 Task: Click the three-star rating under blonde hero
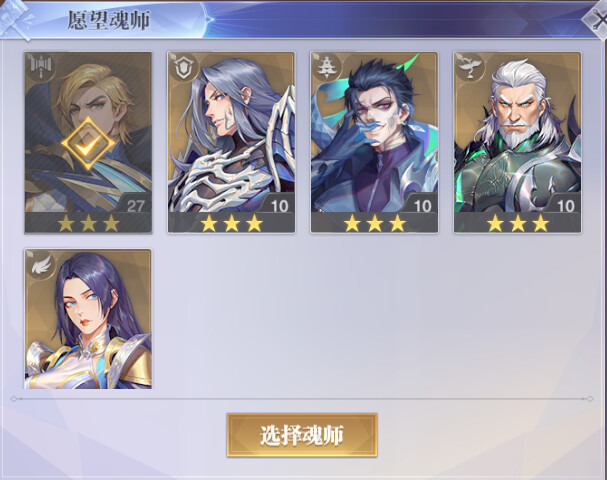click(x=88, y=223)
